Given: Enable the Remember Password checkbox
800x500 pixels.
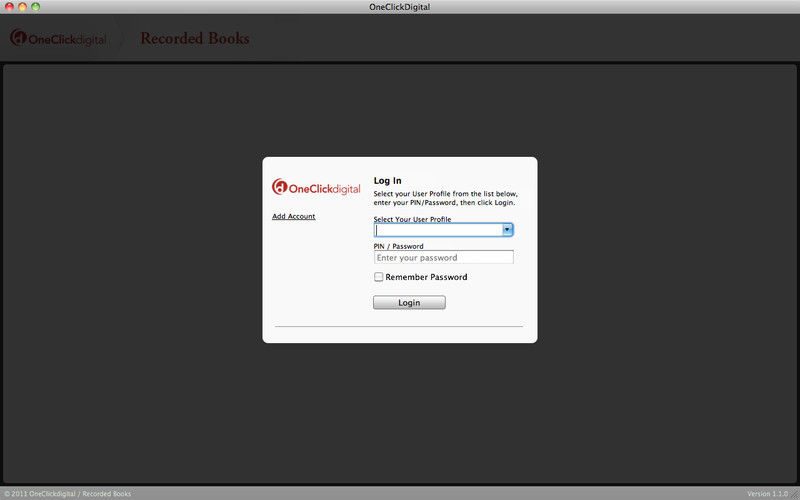Looking at the screenshot, I should click(379, 277).
